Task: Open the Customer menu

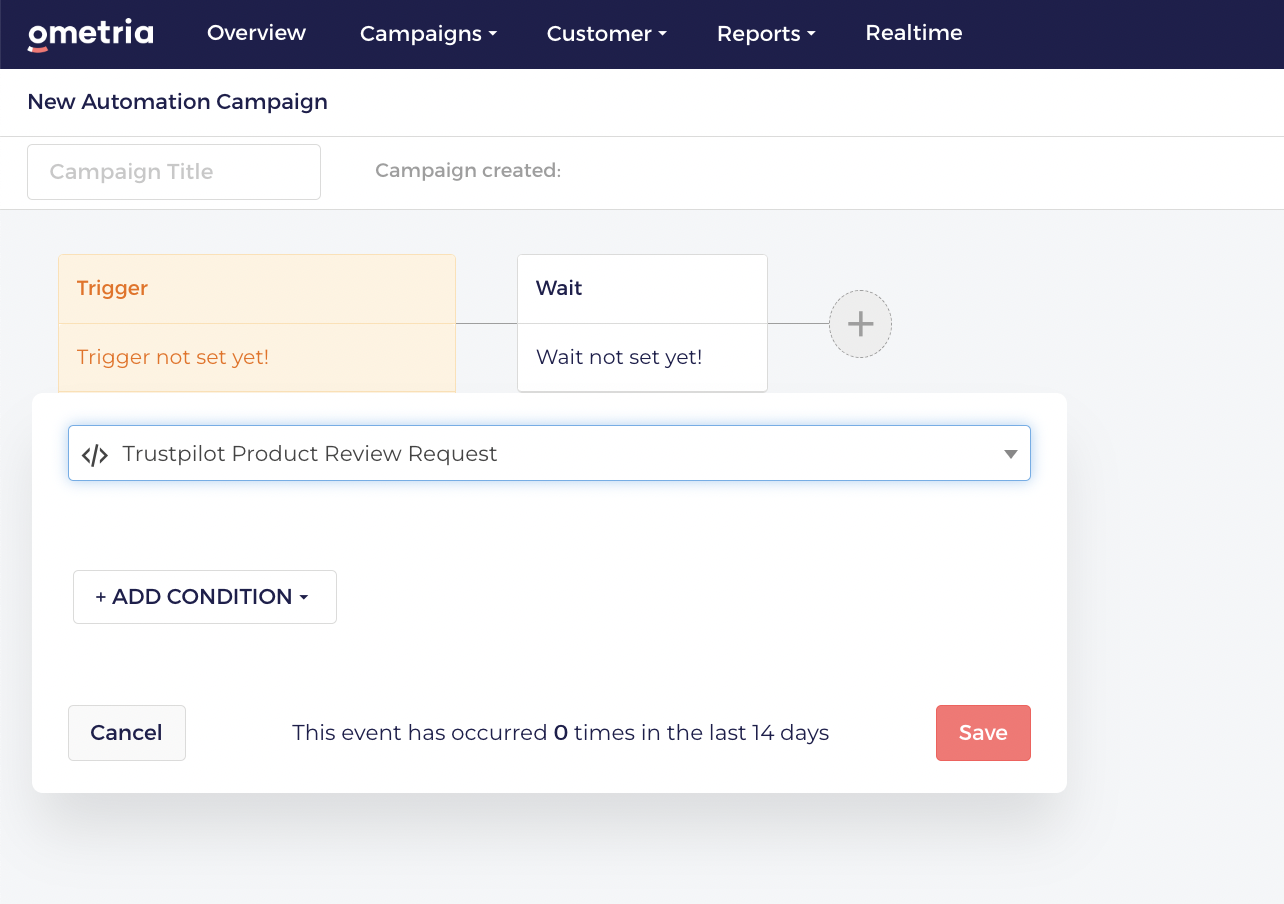Action: pyautogui.click(x=605, y=33)
